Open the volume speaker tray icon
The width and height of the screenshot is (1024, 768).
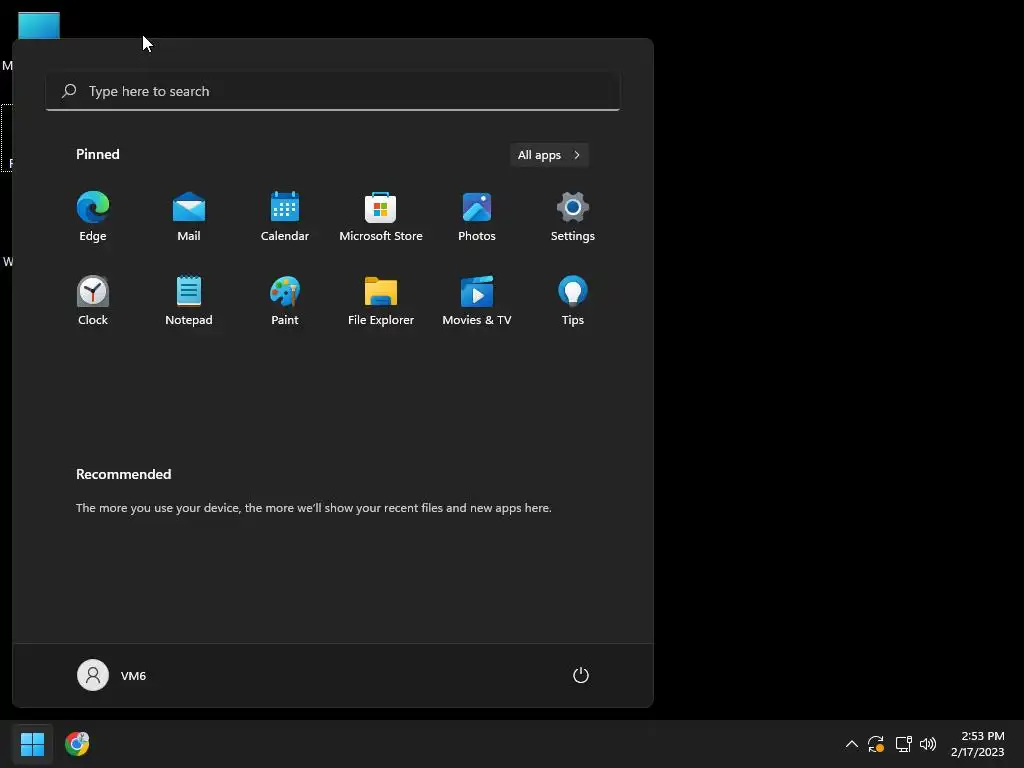[x=927, y=744]
